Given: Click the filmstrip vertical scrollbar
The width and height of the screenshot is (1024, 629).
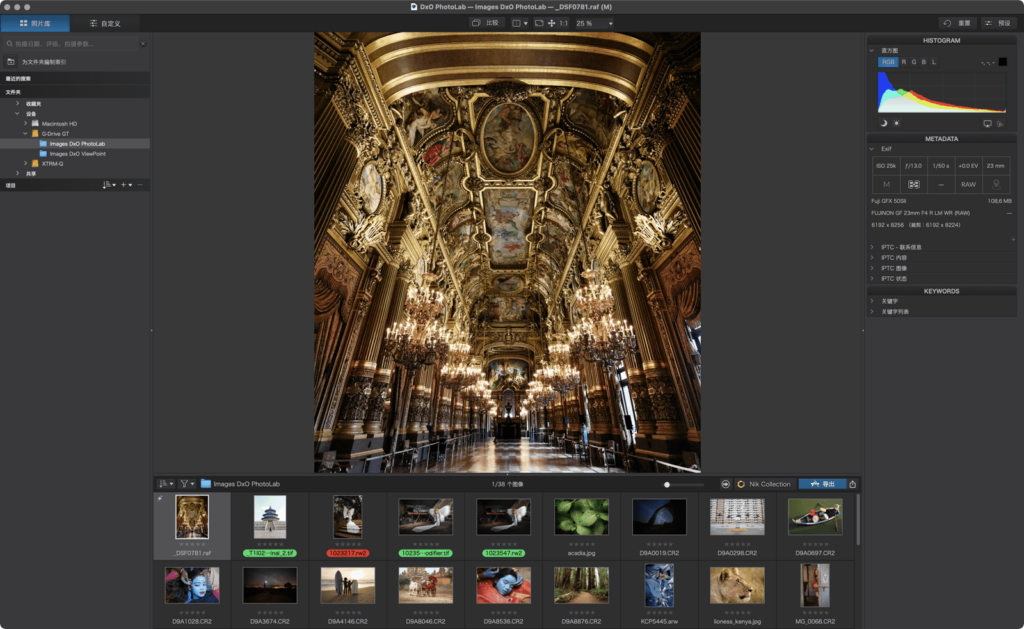Looking at the screenshot, I should click(x=858, y=519).
